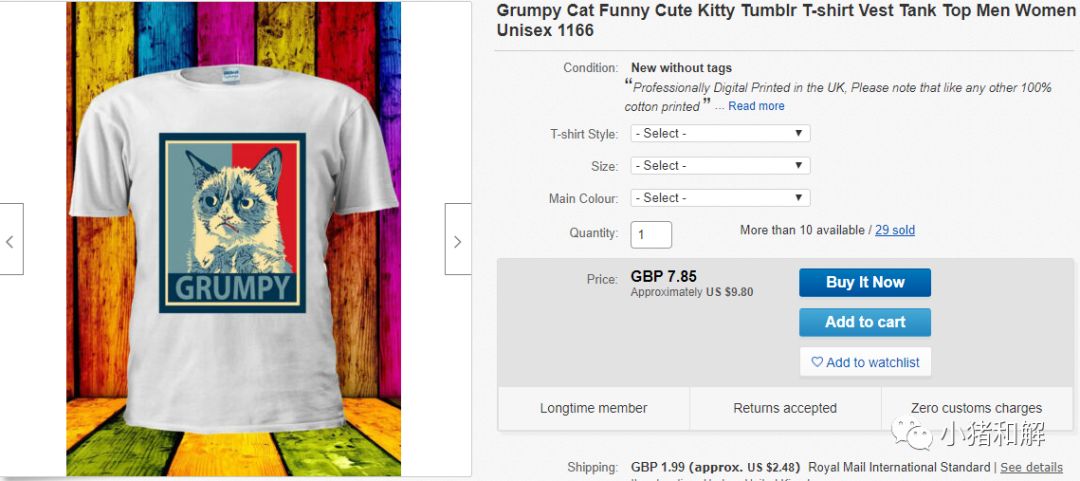This screenshot has width=1080, height=481.
Task: Click the Quantity input field
Action: pyautogui.click(x=651, y=234)
